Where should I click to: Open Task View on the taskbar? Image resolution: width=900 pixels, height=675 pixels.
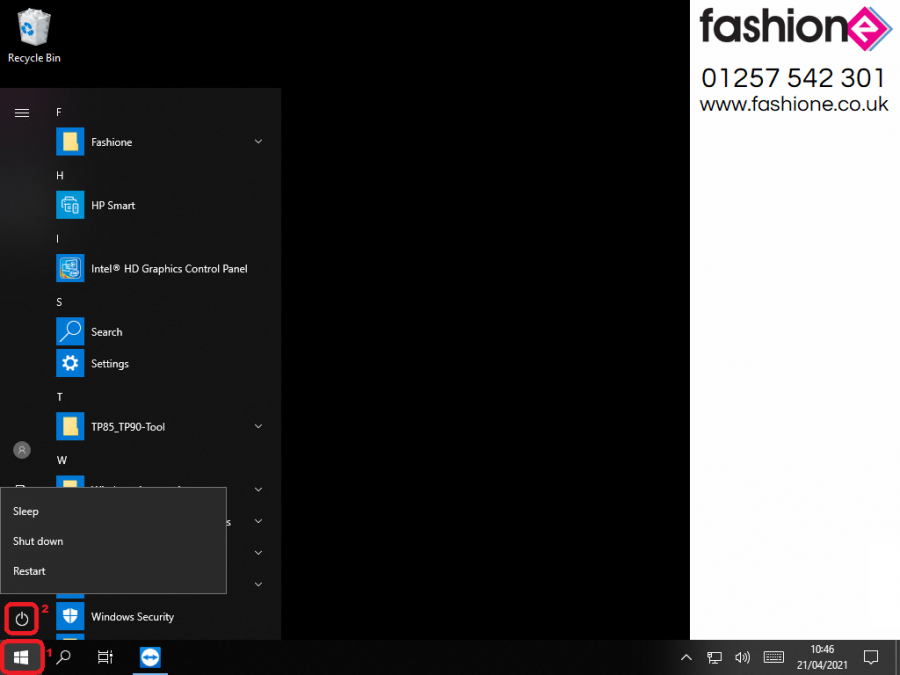point(105,657)
